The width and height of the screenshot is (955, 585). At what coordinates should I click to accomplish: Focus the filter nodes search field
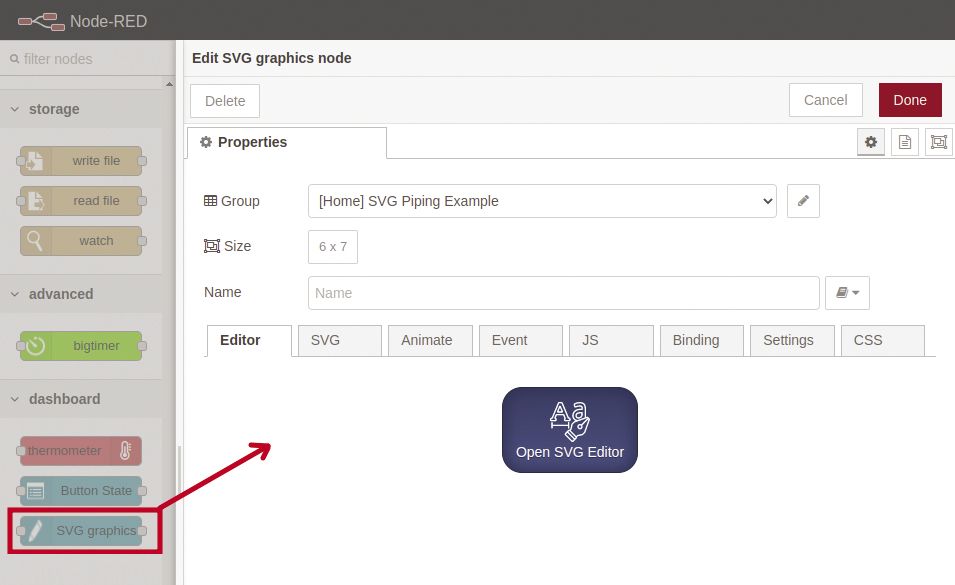coord(88,59)
